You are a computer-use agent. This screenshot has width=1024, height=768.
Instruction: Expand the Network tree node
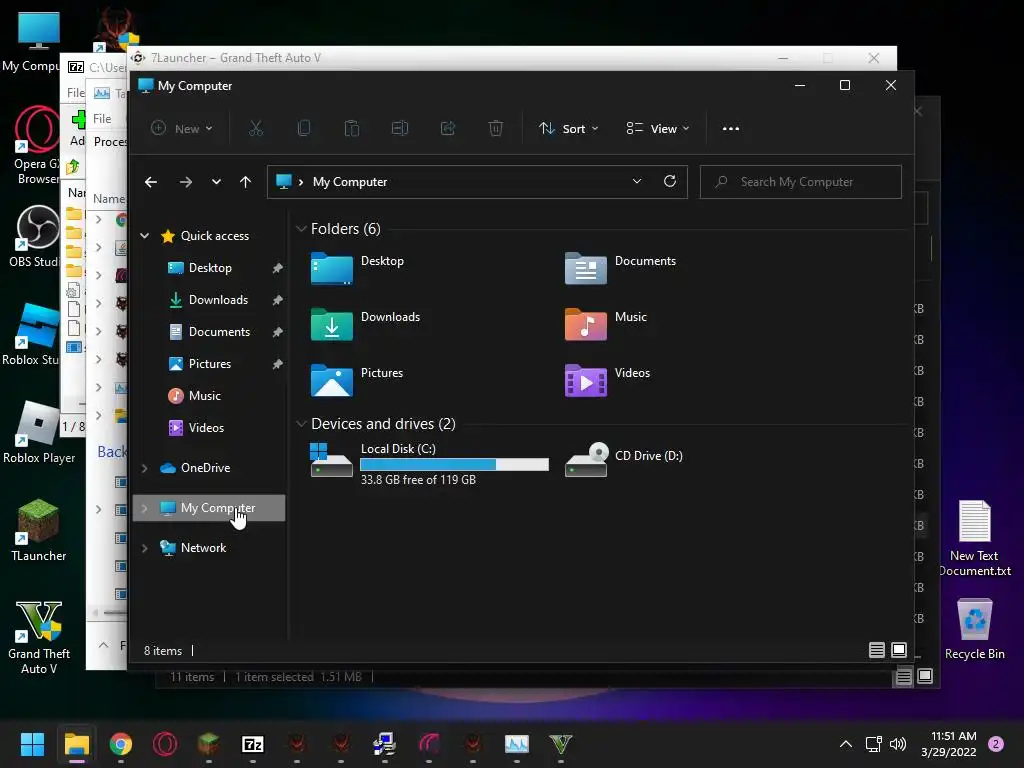pyautogui.click(x=145, y=549)
